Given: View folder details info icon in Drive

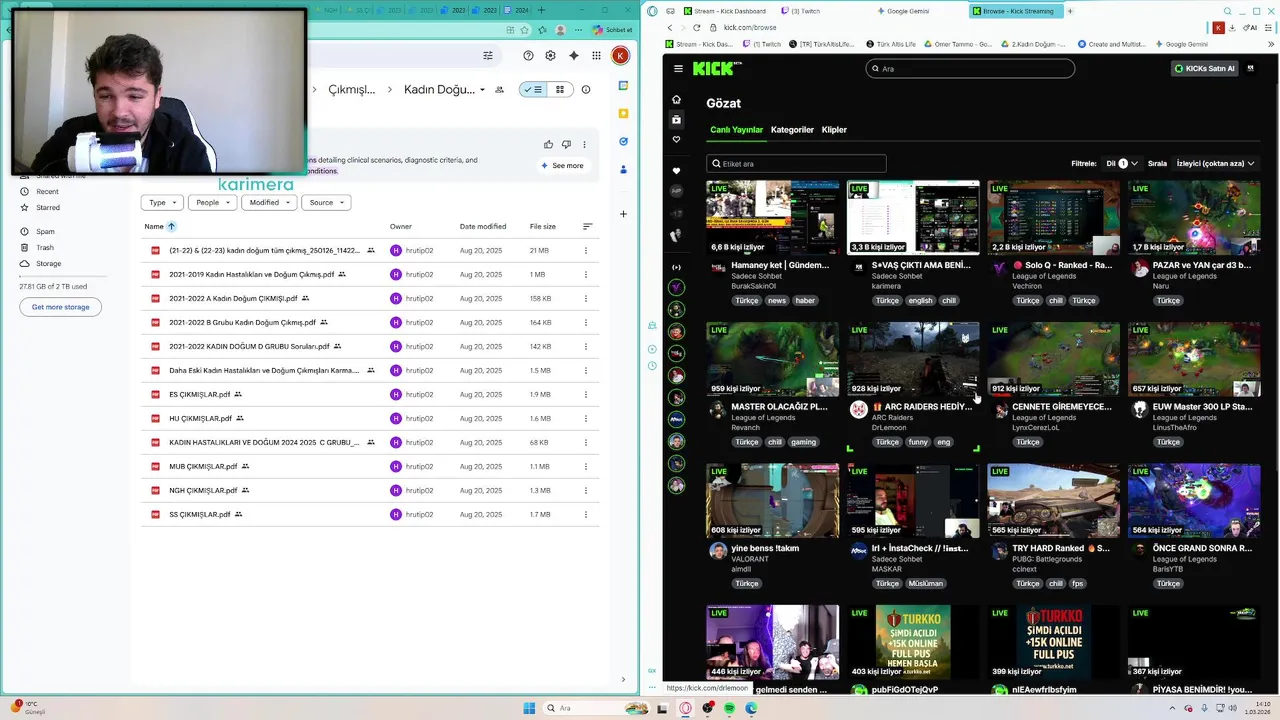Looking at the screenshot, I should coord(586,89).
